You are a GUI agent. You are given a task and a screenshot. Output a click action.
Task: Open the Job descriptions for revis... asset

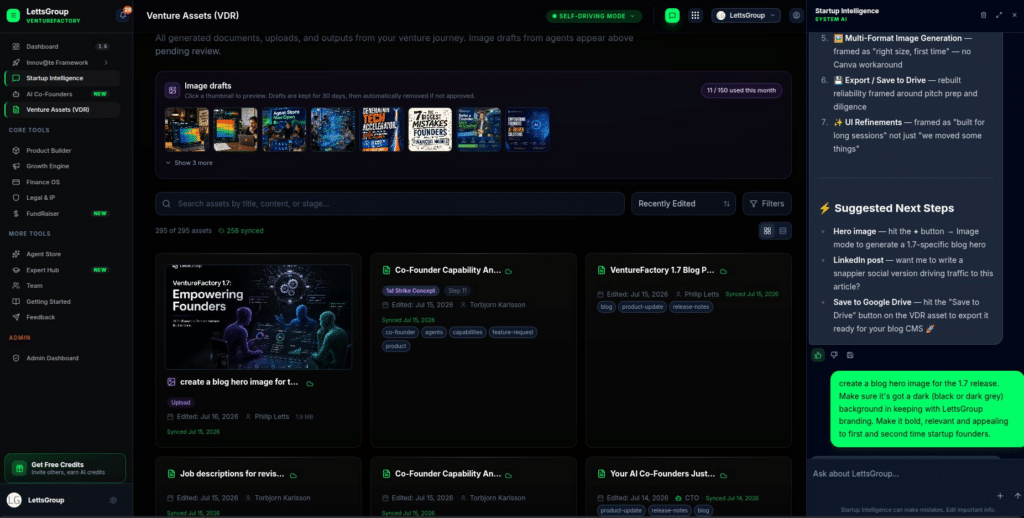[x=232, y=474]
